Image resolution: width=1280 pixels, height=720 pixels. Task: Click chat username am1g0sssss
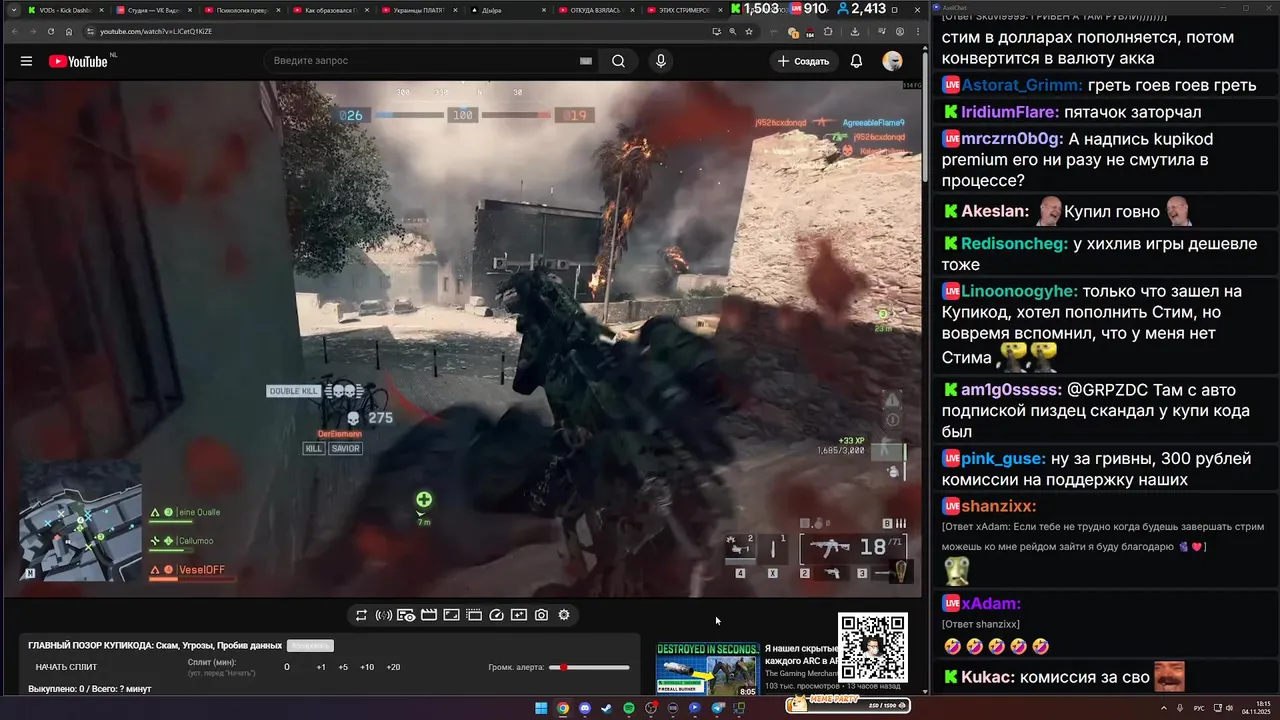(x=1011, y=390)
